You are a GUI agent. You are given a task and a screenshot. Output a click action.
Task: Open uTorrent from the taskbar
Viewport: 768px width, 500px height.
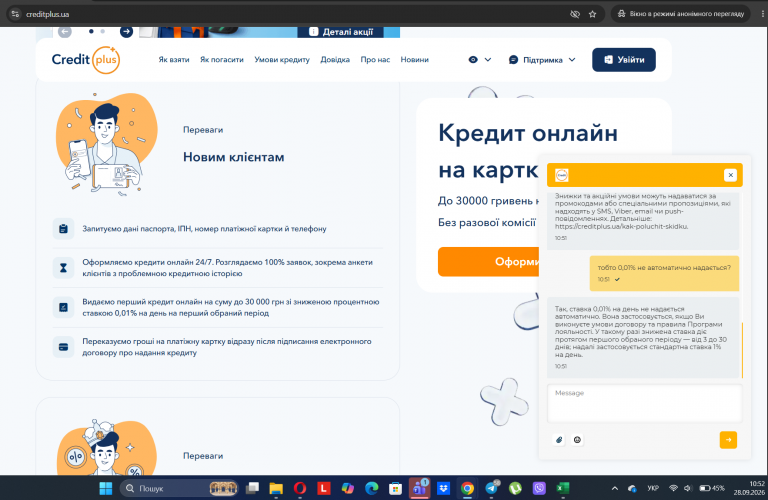point(515,488)
